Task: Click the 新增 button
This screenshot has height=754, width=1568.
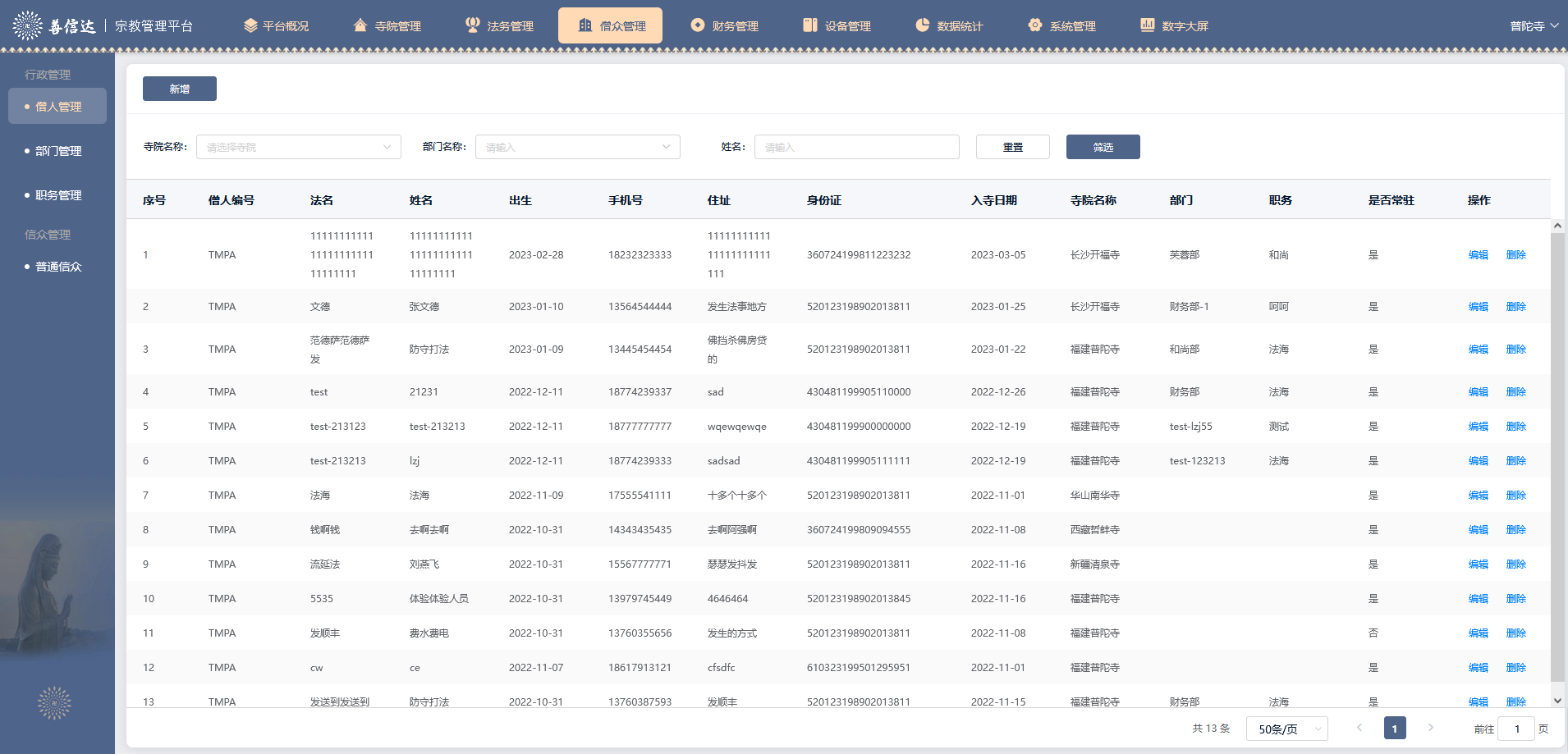Action: 179,89
